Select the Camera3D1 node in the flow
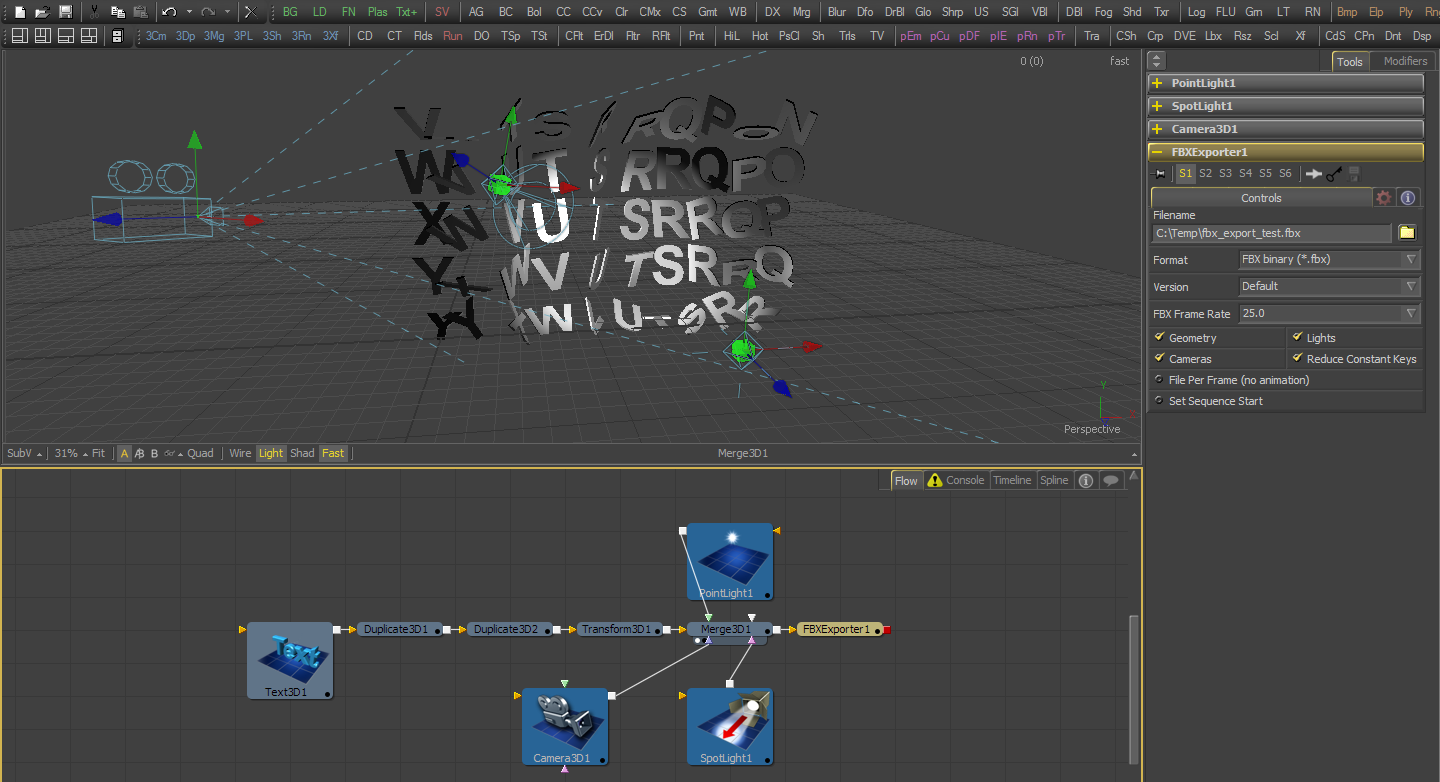1440x782 pixels. pos(565,726)
